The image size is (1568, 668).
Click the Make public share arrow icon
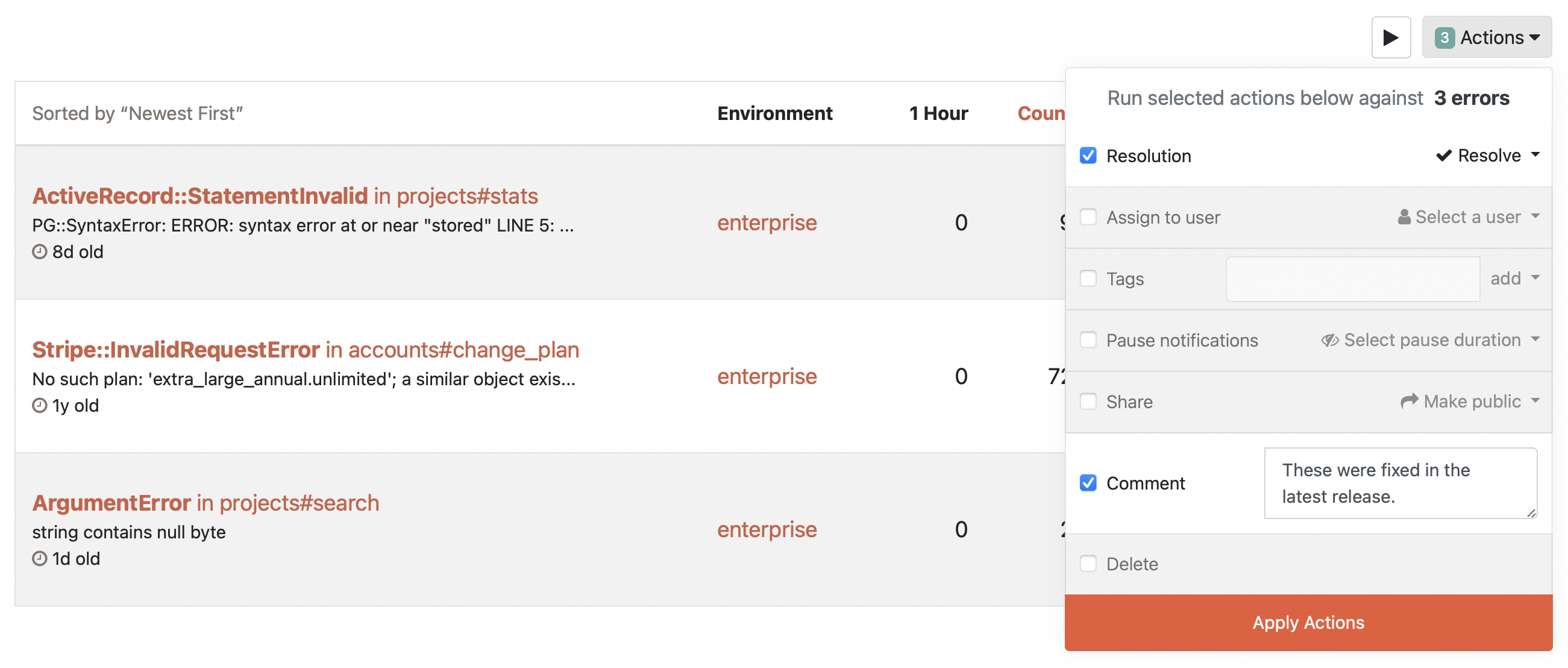click(1408, 401)
